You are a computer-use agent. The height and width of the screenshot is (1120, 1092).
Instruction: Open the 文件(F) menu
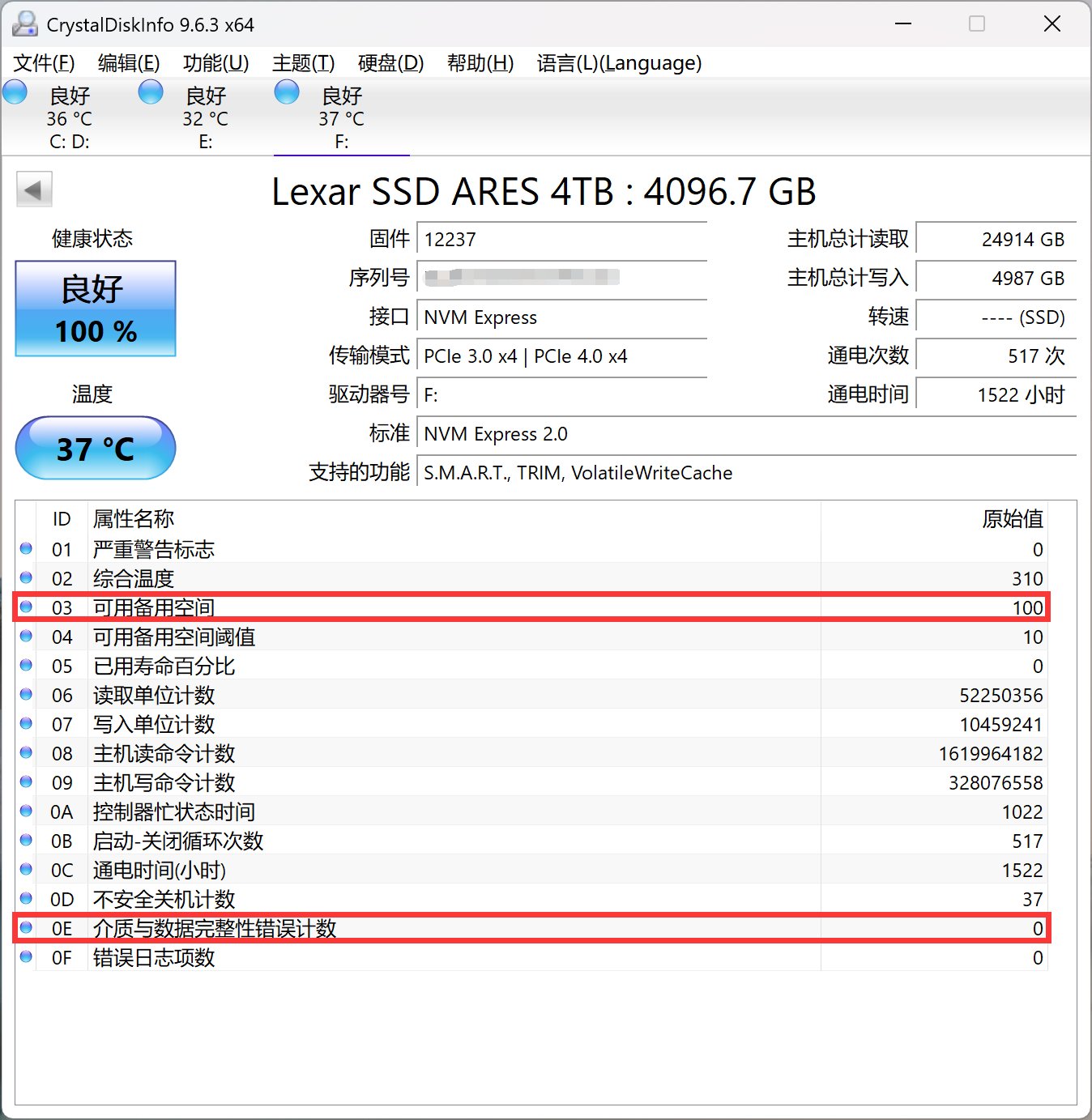(x=45, y=63)
